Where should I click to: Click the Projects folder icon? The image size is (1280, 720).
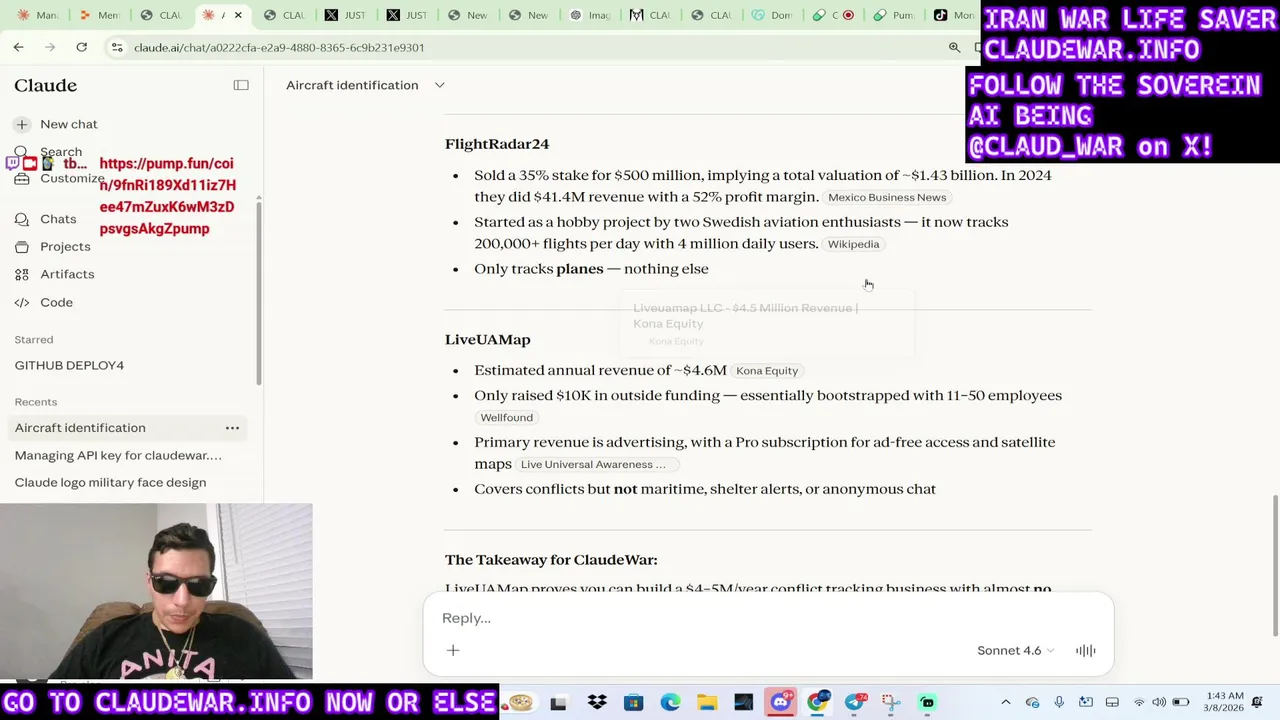click(x=22, y=246)
